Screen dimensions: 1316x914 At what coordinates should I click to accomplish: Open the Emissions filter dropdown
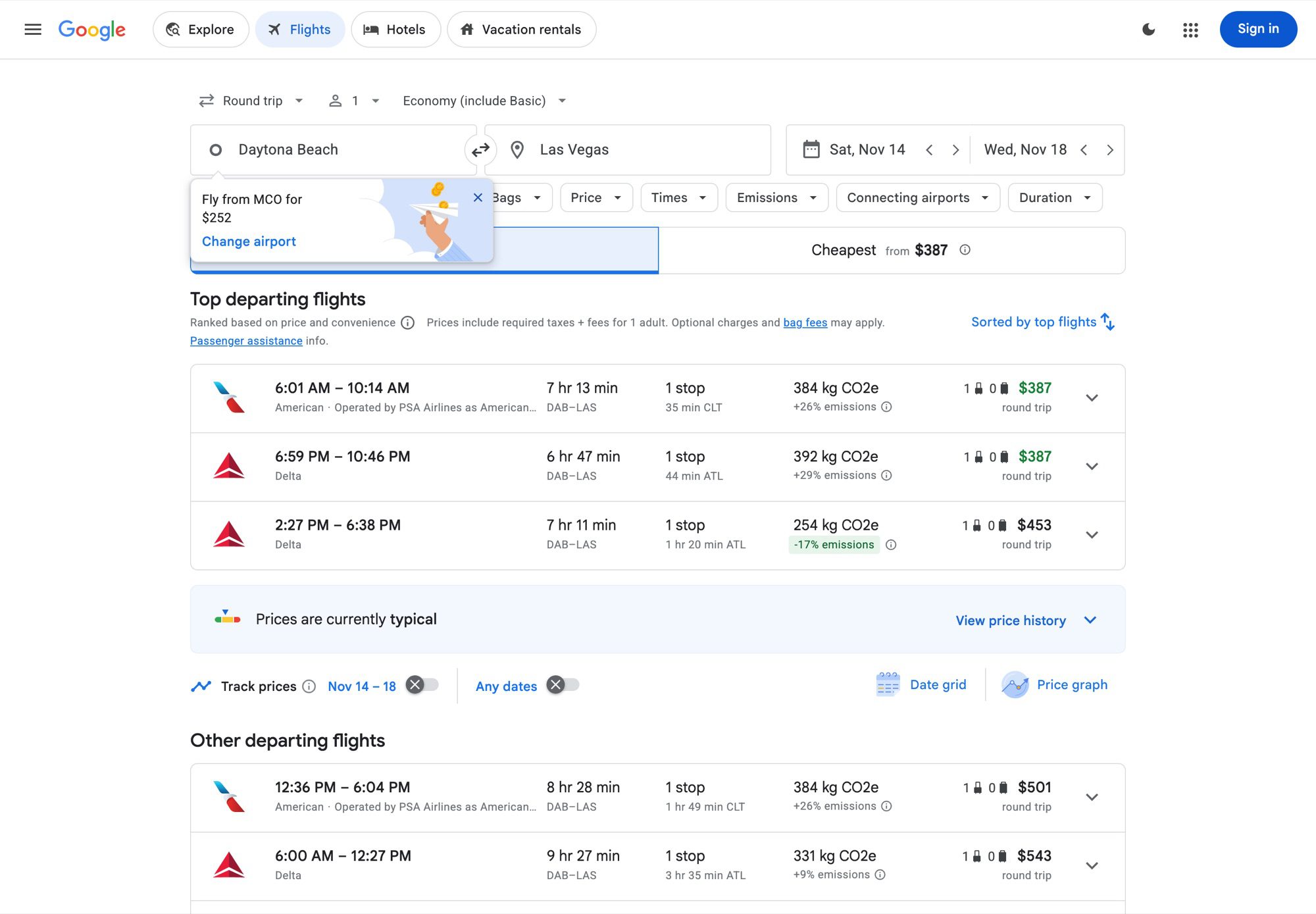click(776, 197)
